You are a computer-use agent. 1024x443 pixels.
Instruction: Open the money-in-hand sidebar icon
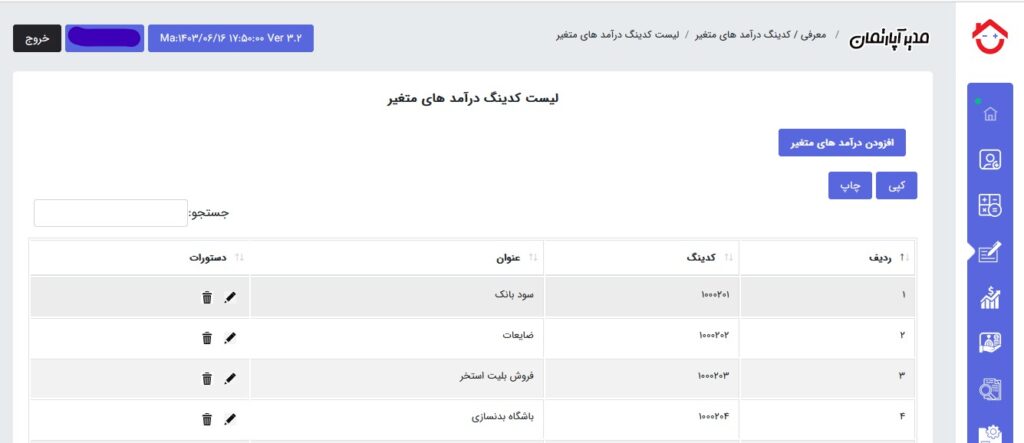[990, 343]
